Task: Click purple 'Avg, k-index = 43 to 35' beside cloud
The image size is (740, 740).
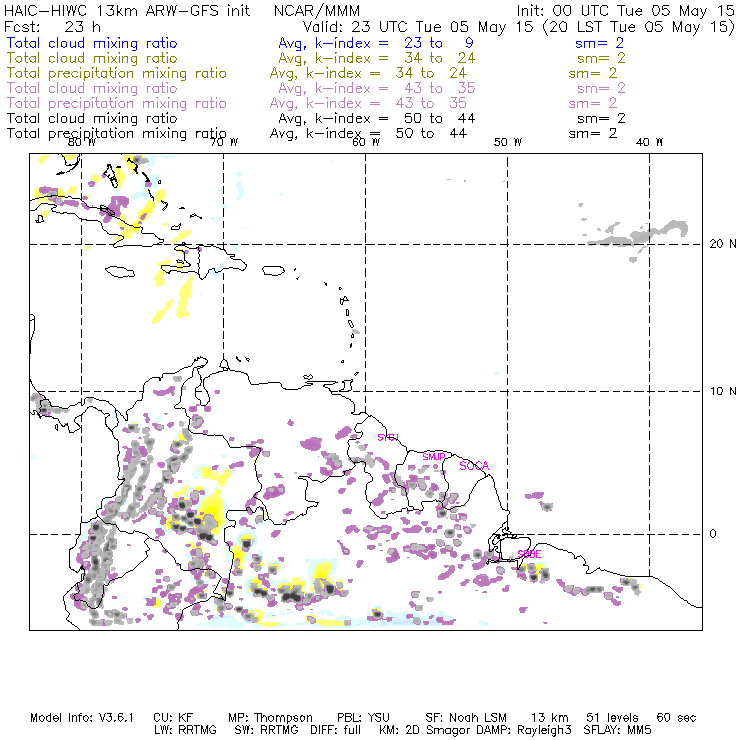Action: click(x=377, y=88)
